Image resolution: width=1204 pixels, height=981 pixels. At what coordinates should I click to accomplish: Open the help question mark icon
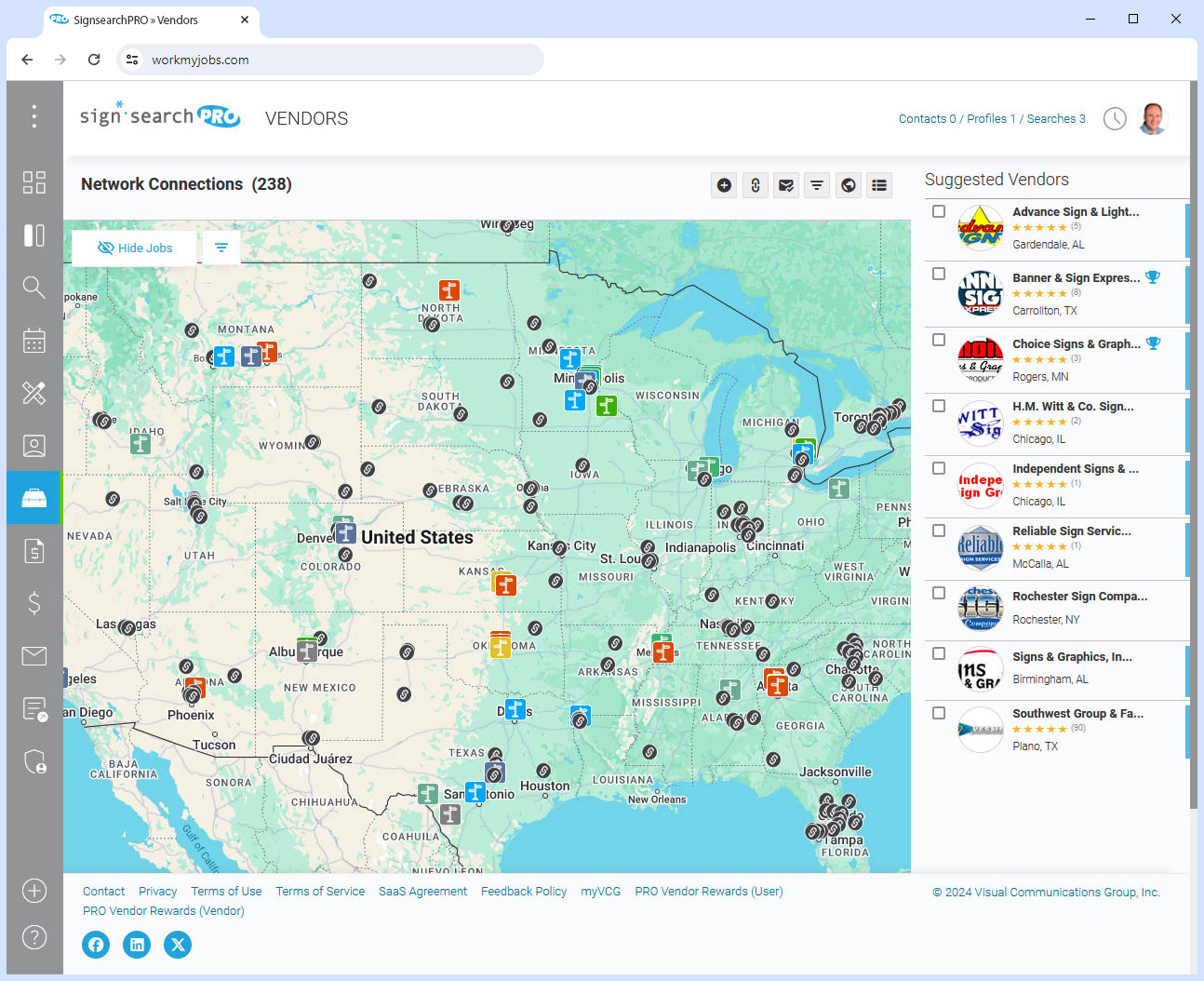coord(34,937)
